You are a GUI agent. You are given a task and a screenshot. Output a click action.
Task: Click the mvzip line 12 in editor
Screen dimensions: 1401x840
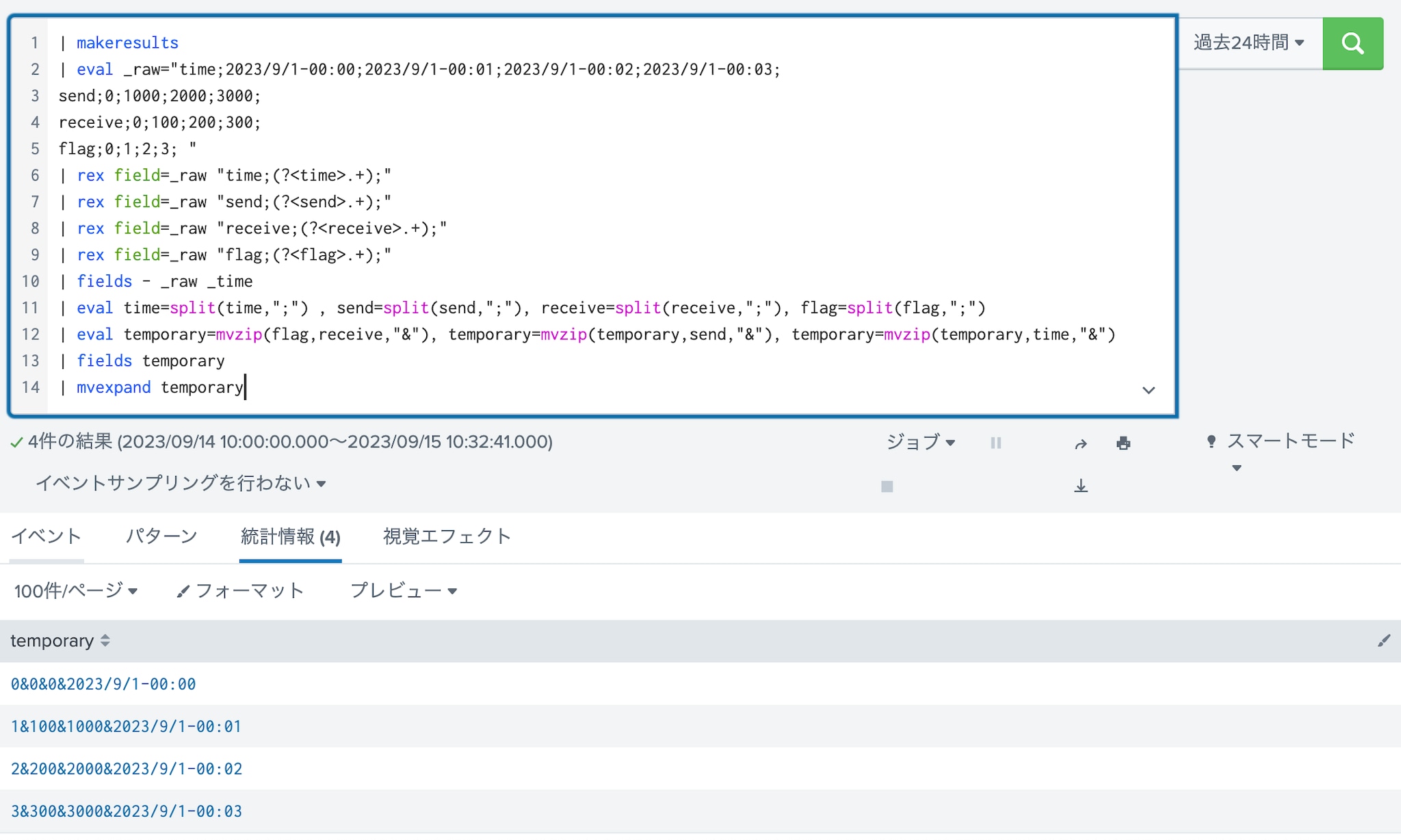click(x=588, y=334)
